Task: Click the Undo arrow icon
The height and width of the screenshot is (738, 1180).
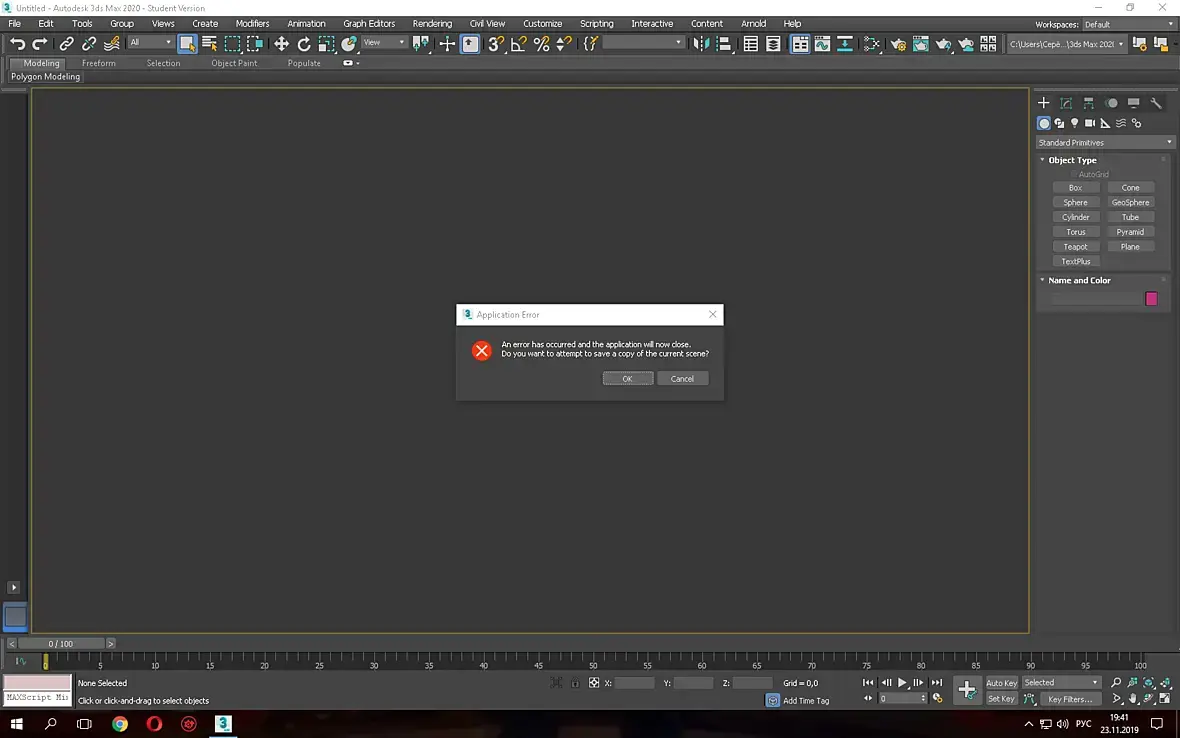Action: (x=17, y=44)
